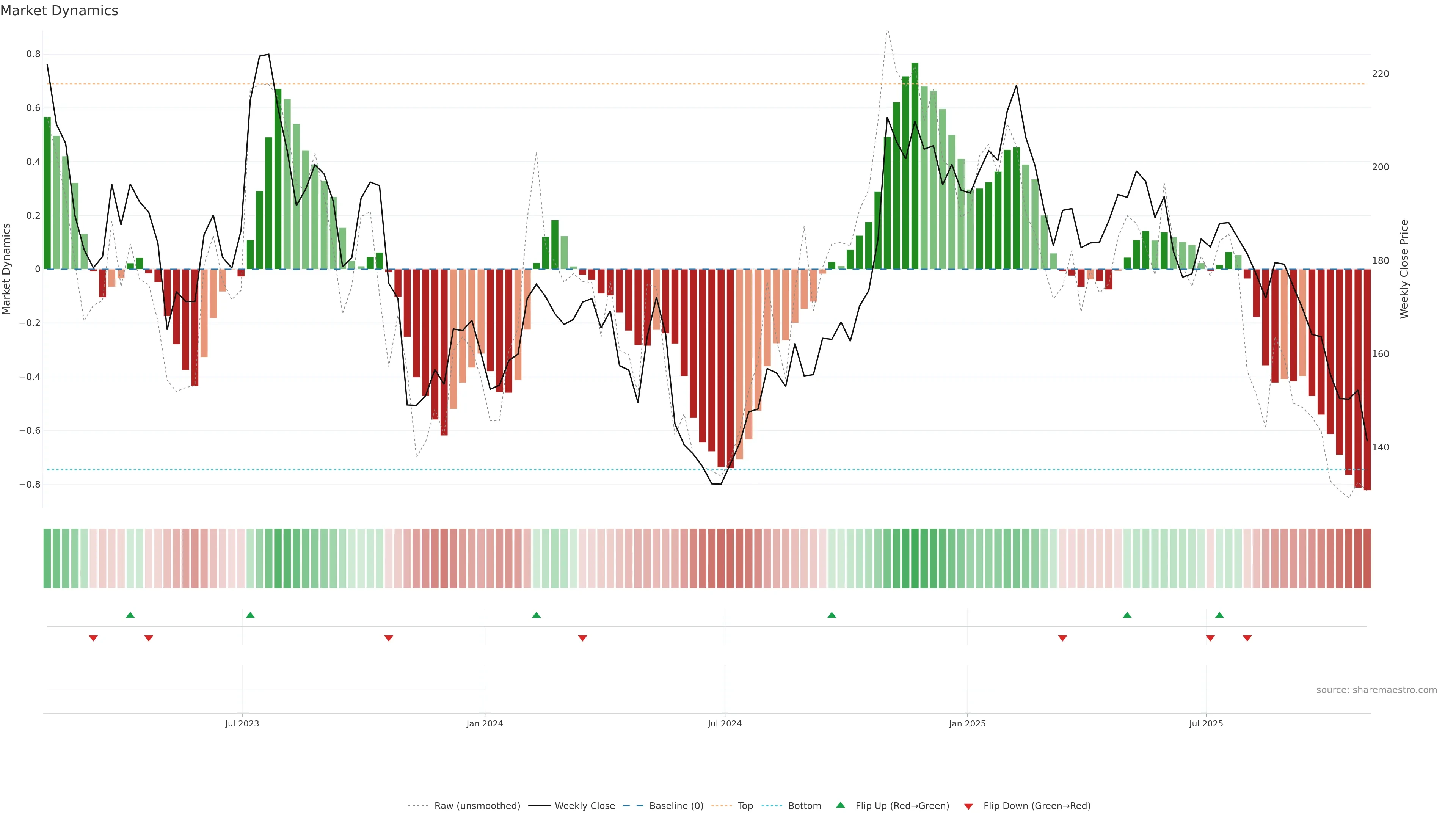
Task: Click the last green flip-up triangle marker
Action: coord(1219,615)
